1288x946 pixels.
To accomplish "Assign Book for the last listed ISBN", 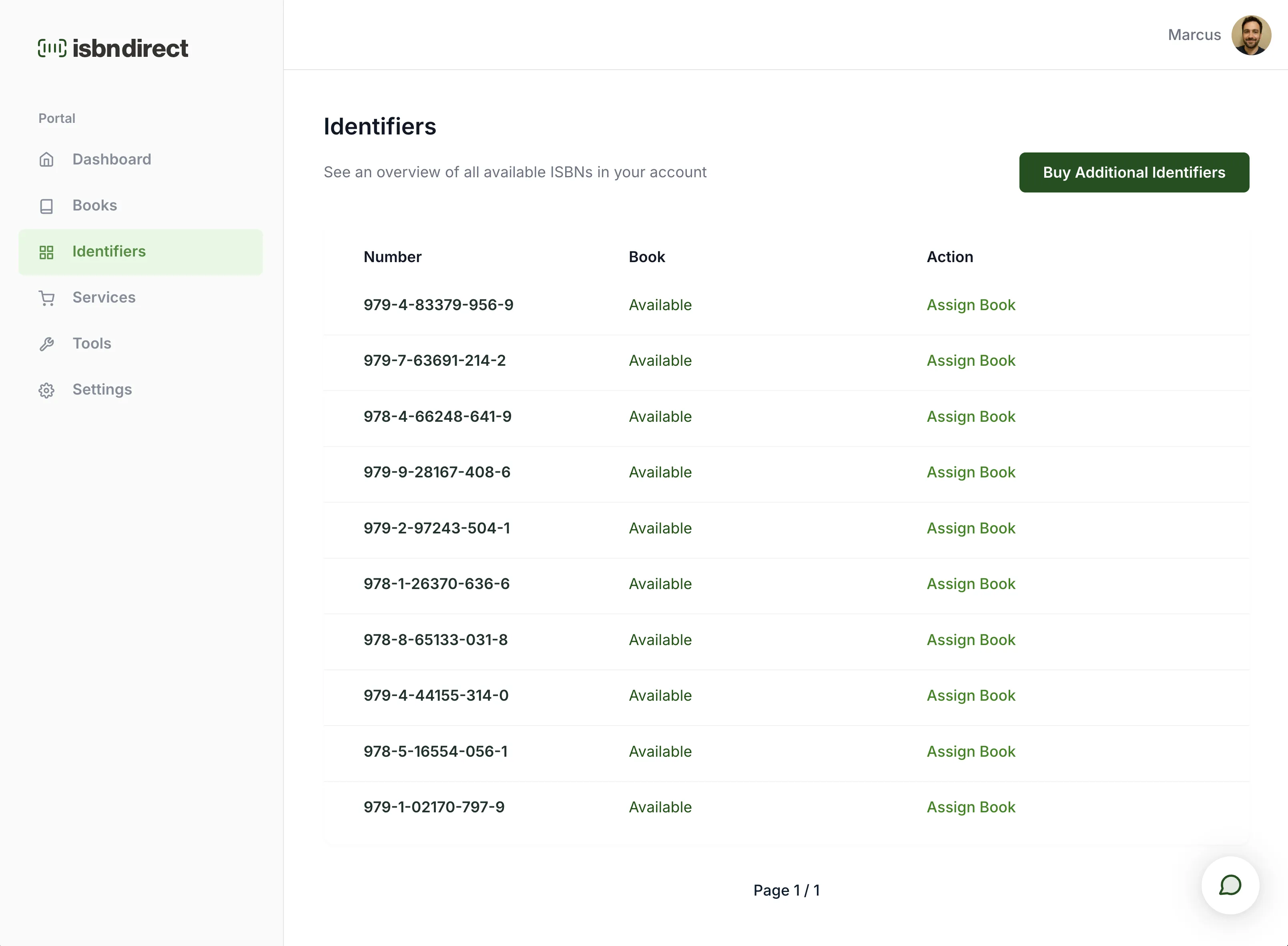I will coord(971,807).
